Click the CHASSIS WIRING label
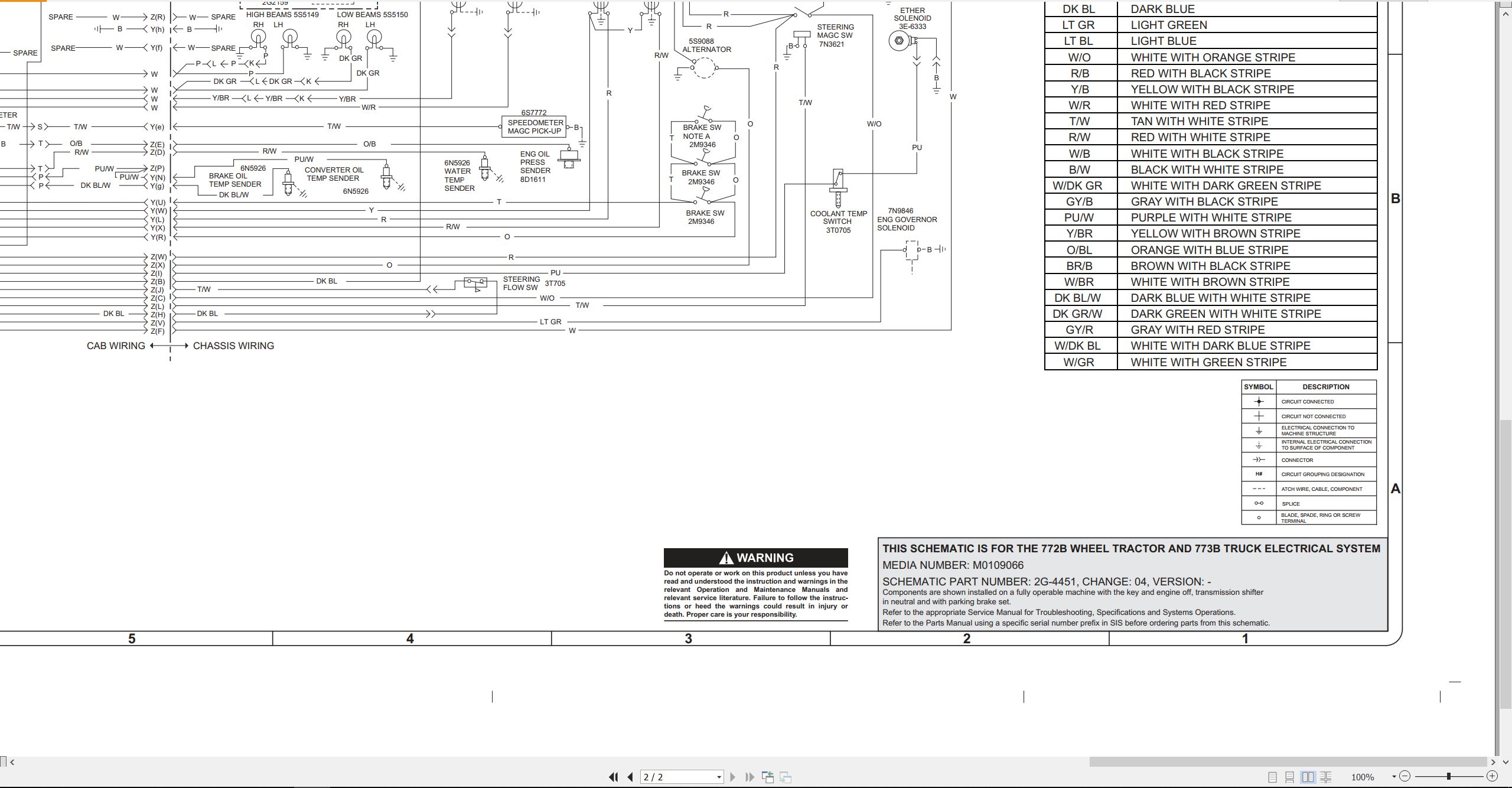Screen dimensions: 1512x788 coord(233,346)
